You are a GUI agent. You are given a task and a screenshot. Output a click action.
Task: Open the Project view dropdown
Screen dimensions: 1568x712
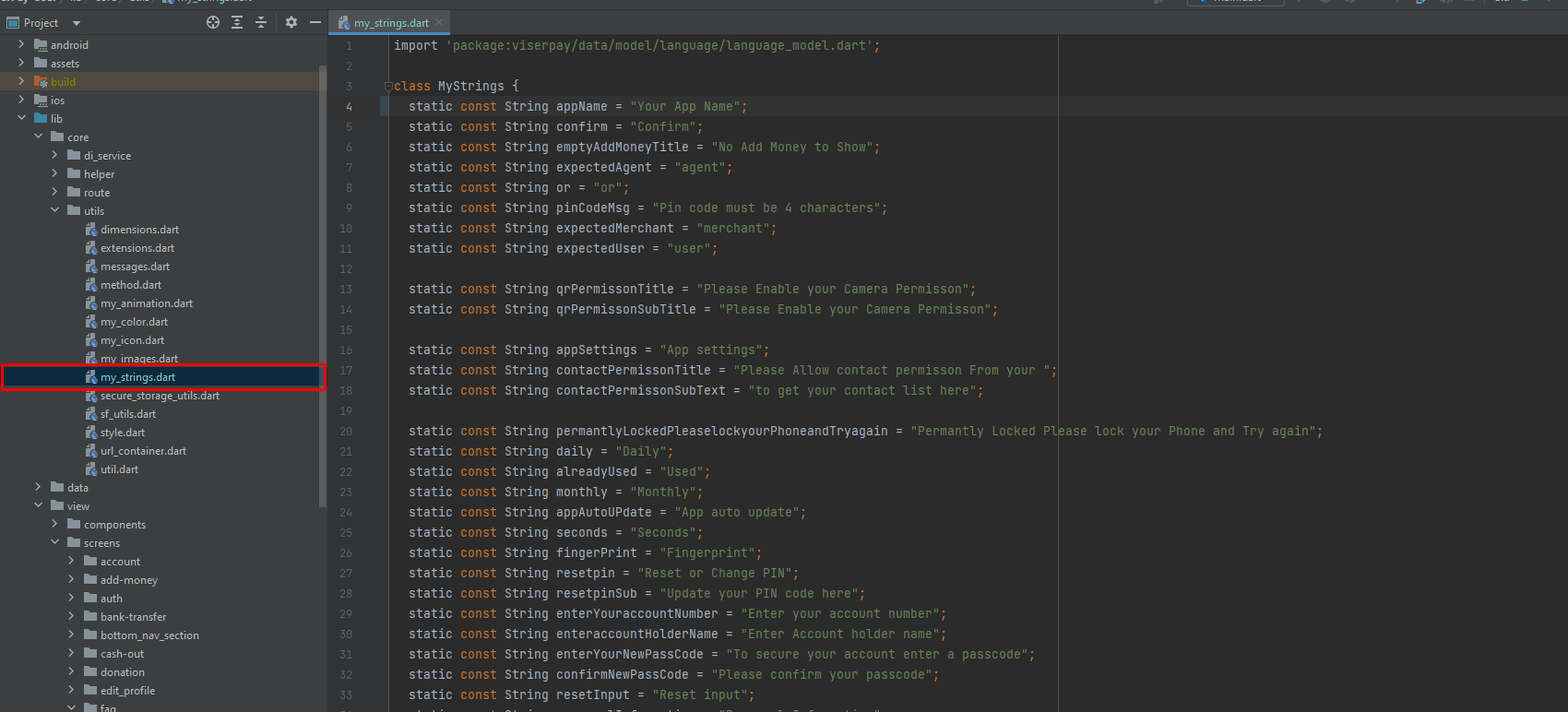point(77,23)
